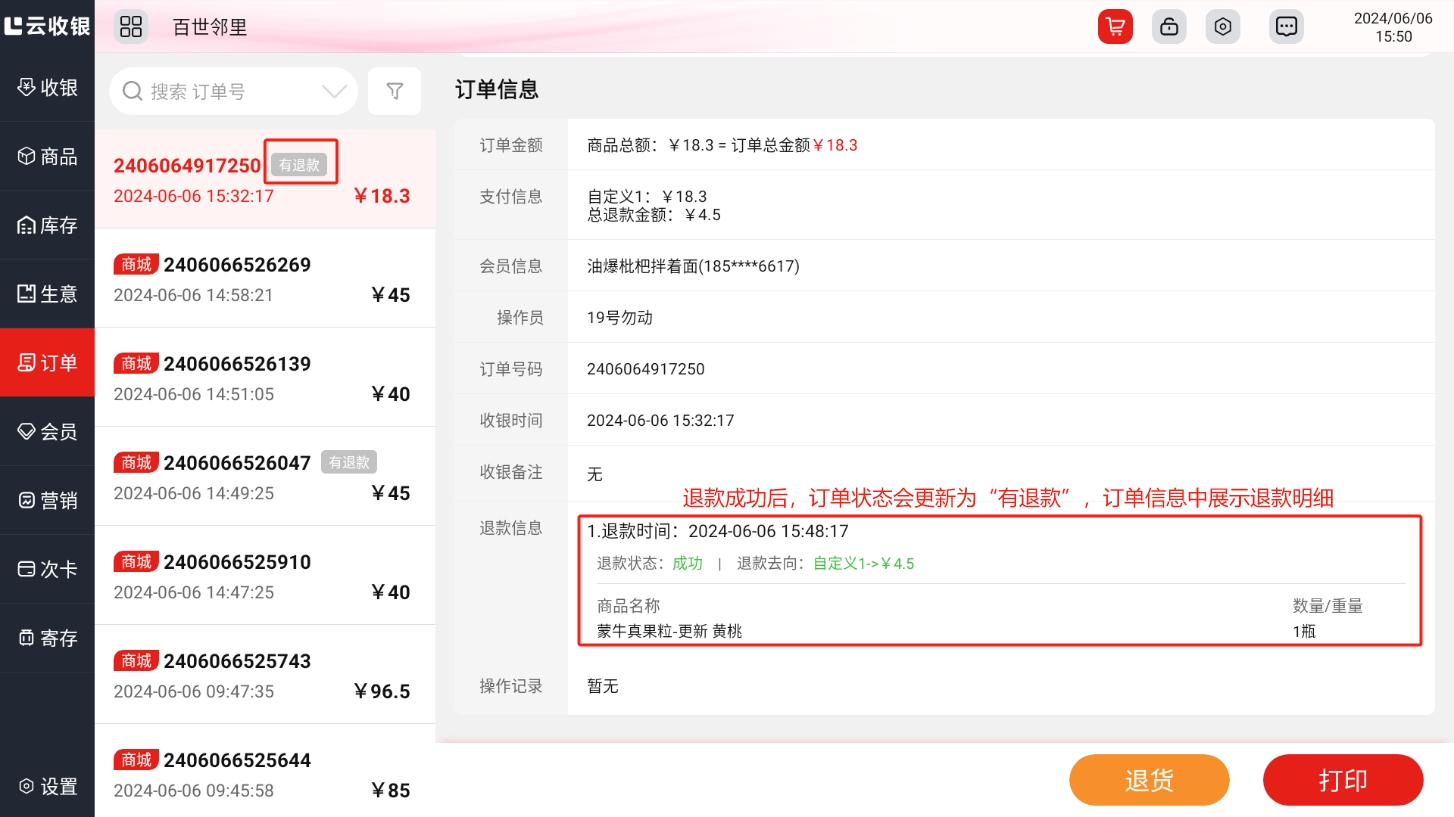Expand the order search dropdown chevron
This screenshot has height=817, width=1454.
334,92
